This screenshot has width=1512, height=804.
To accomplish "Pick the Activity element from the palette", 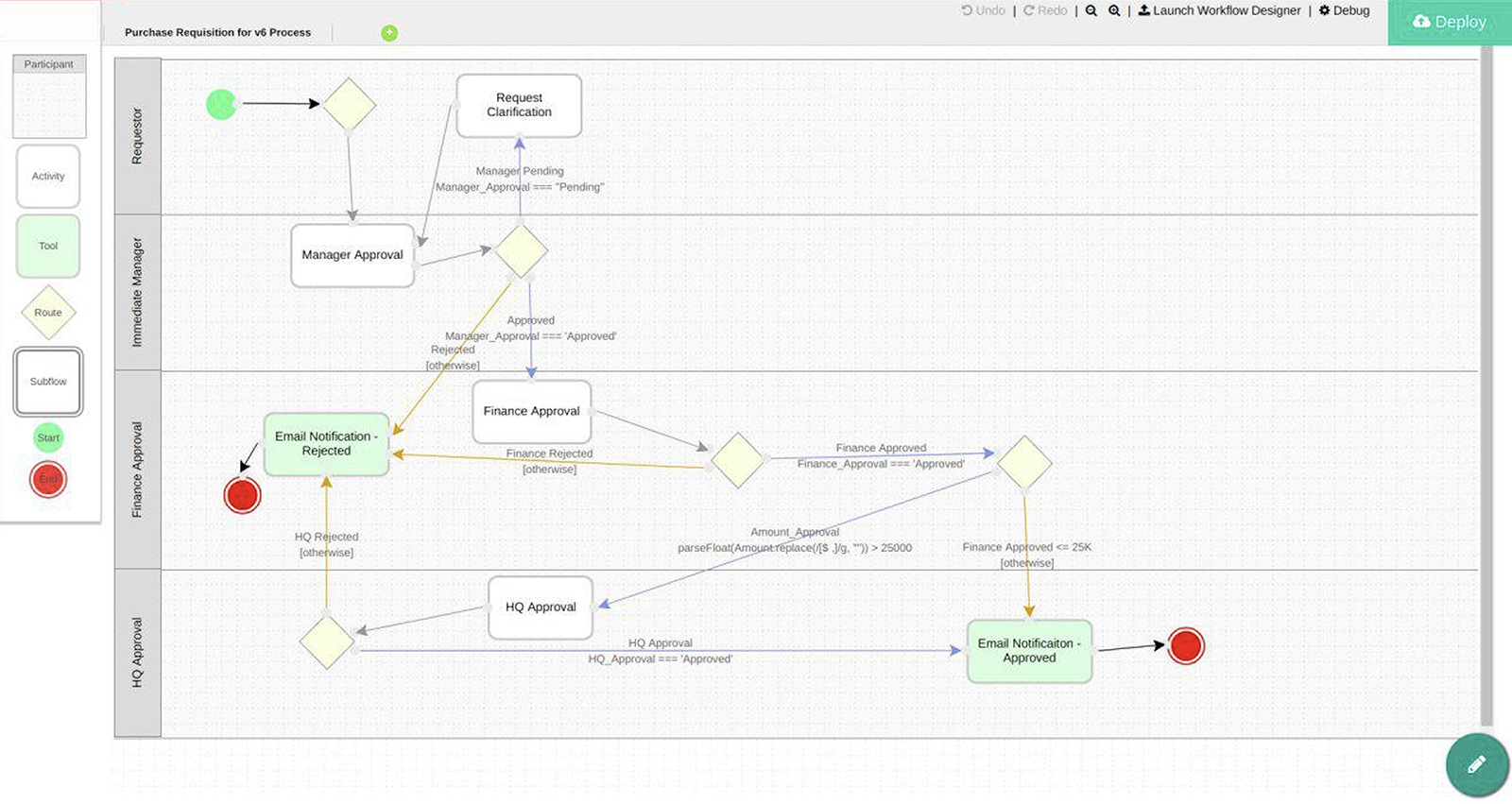I will 48,177.
